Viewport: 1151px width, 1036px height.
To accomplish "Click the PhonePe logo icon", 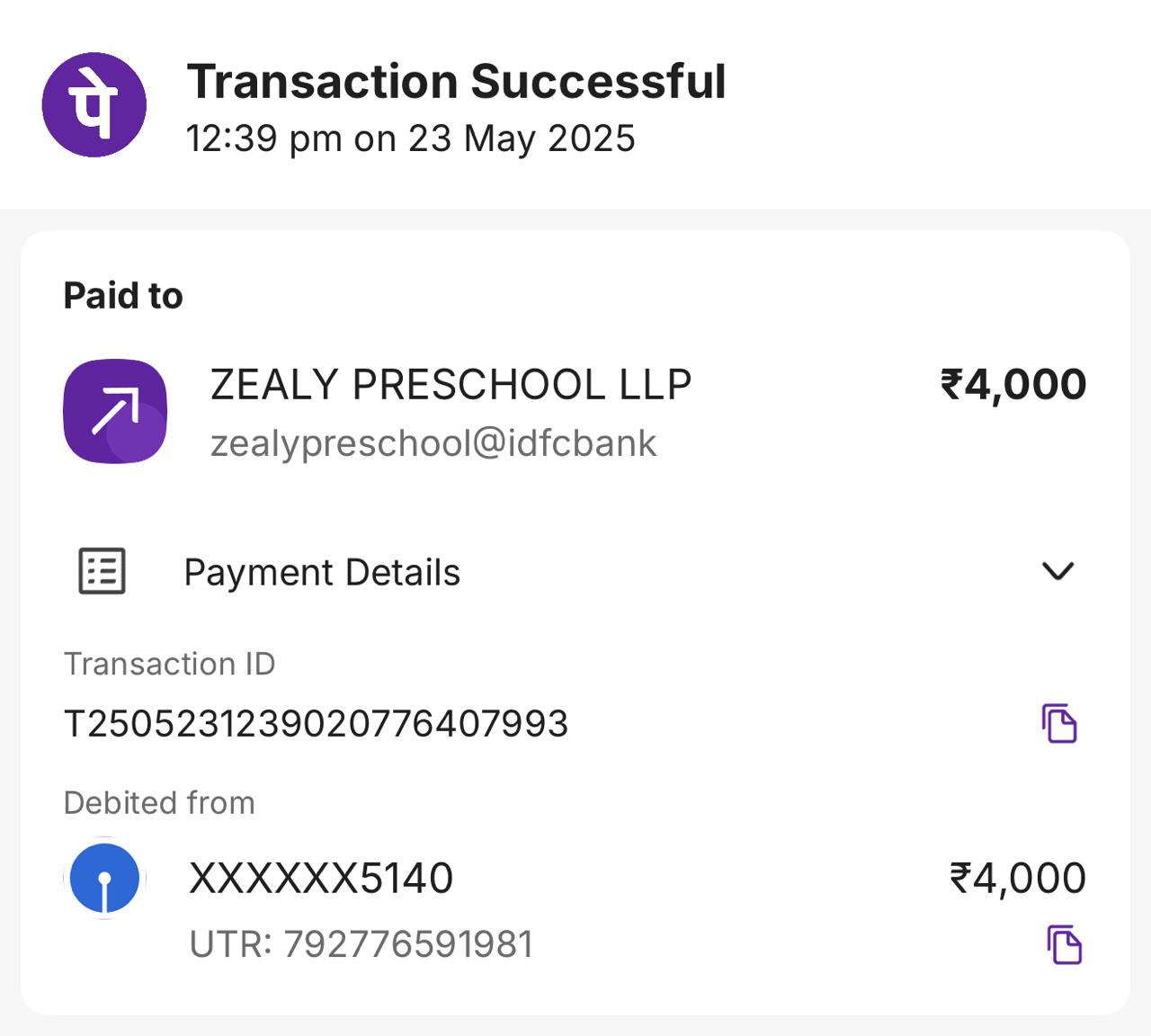I will click(x=94, y=104).
